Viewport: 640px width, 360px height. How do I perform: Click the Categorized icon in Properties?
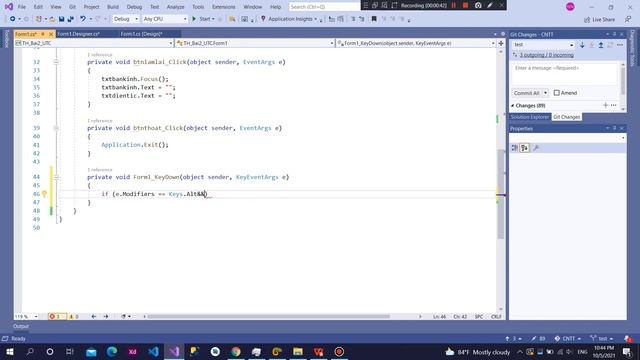coord(515,148)
